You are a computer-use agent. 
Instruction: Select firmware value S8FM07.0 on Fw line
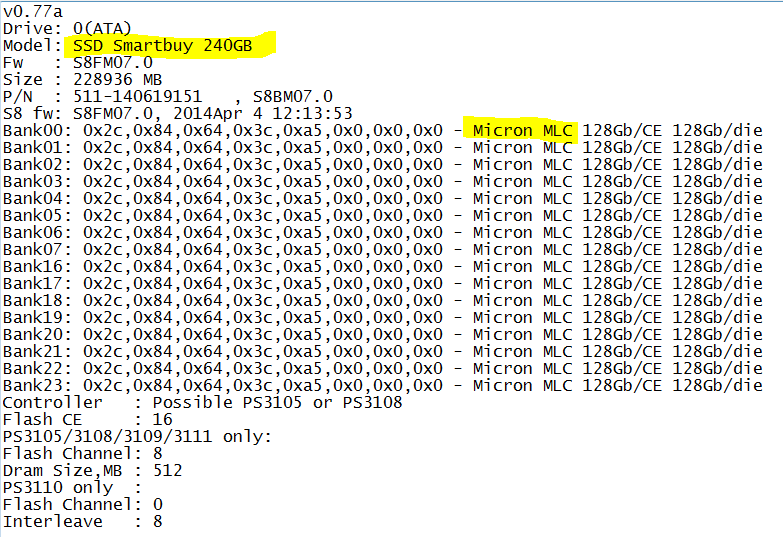pos(113,62)
